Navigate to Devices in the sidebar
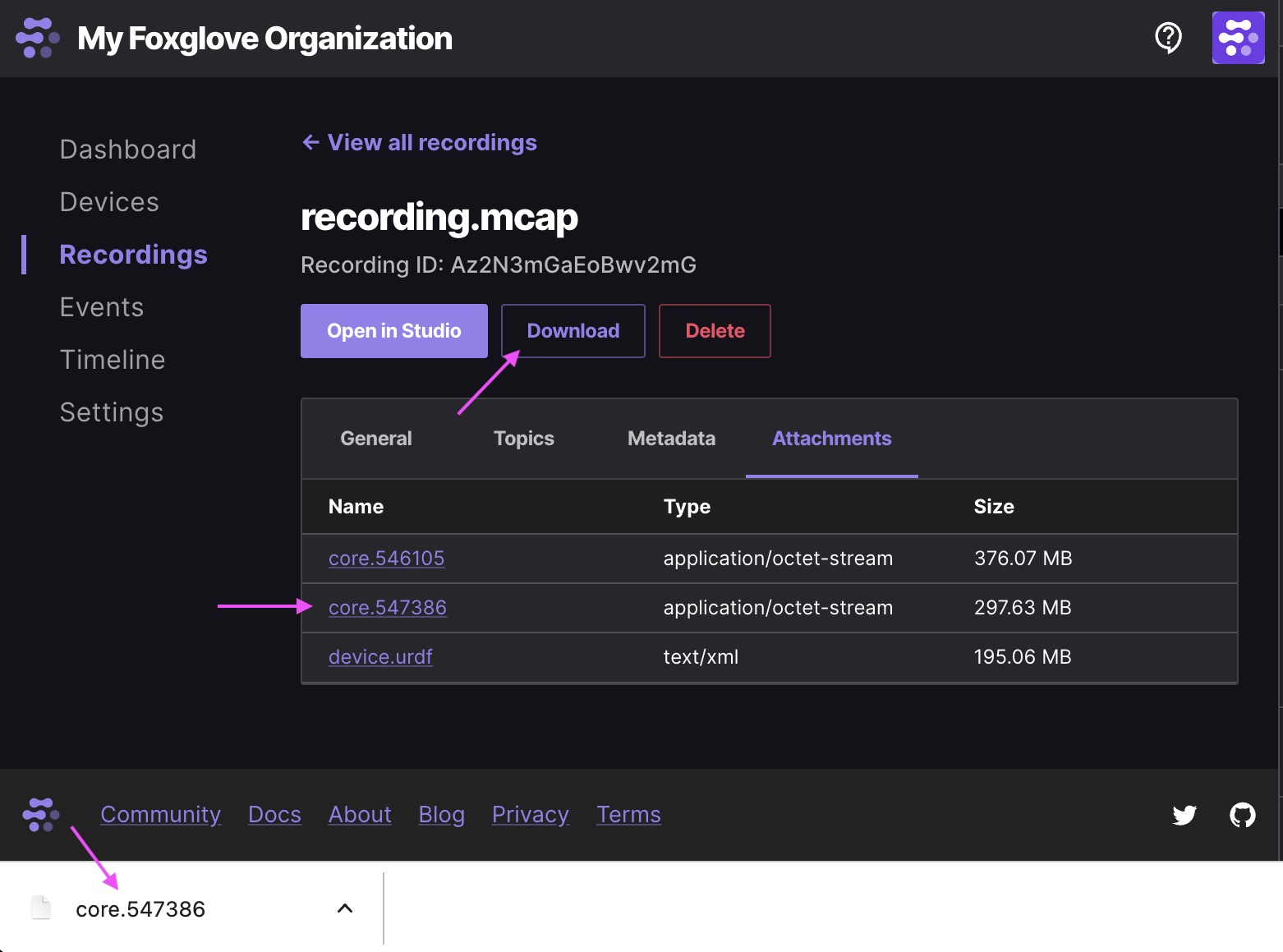This screenshot has height=952, width=1283. 109,201
